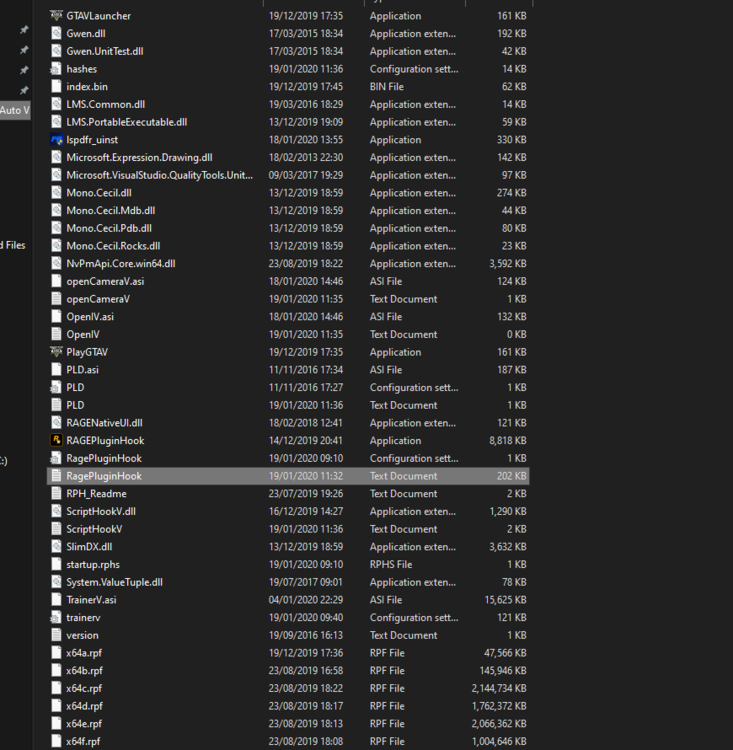733x750 pixels.
Task: Click the NvPmApi.Core.win64.dll file icon
Action: coord(56,264)
